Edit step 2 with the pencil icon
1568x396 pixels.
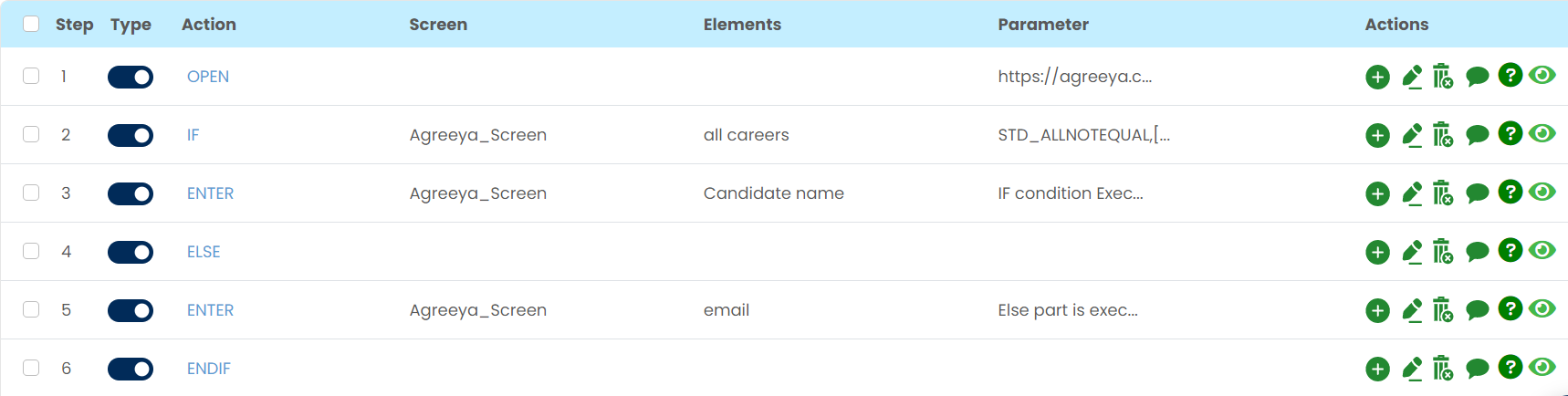coord(1412,135)
